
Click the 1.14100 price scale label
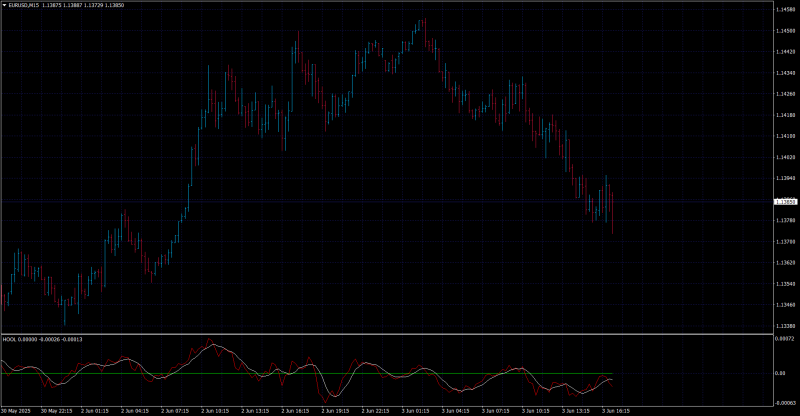(x=785, y=136)
